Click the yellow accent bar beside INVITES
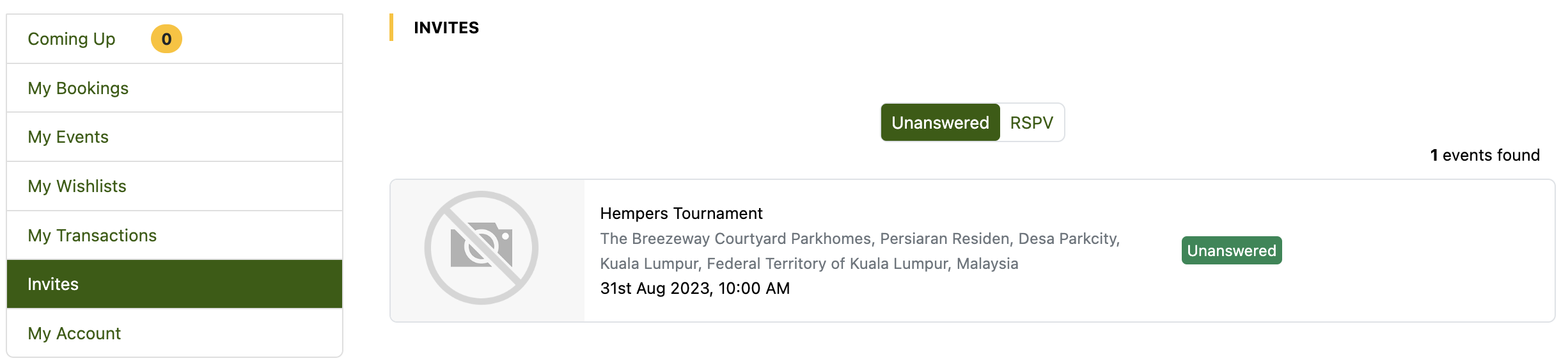 point(391,28)
